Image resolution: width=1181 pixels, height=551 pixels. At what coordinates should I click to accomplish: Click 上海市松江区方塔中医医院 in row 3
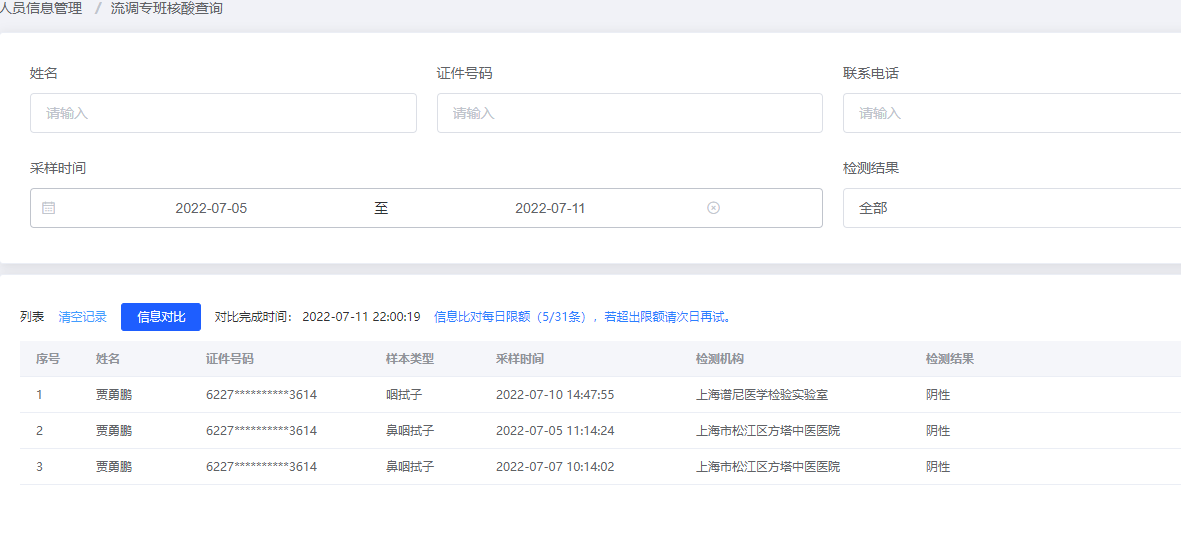click(768, 467)
